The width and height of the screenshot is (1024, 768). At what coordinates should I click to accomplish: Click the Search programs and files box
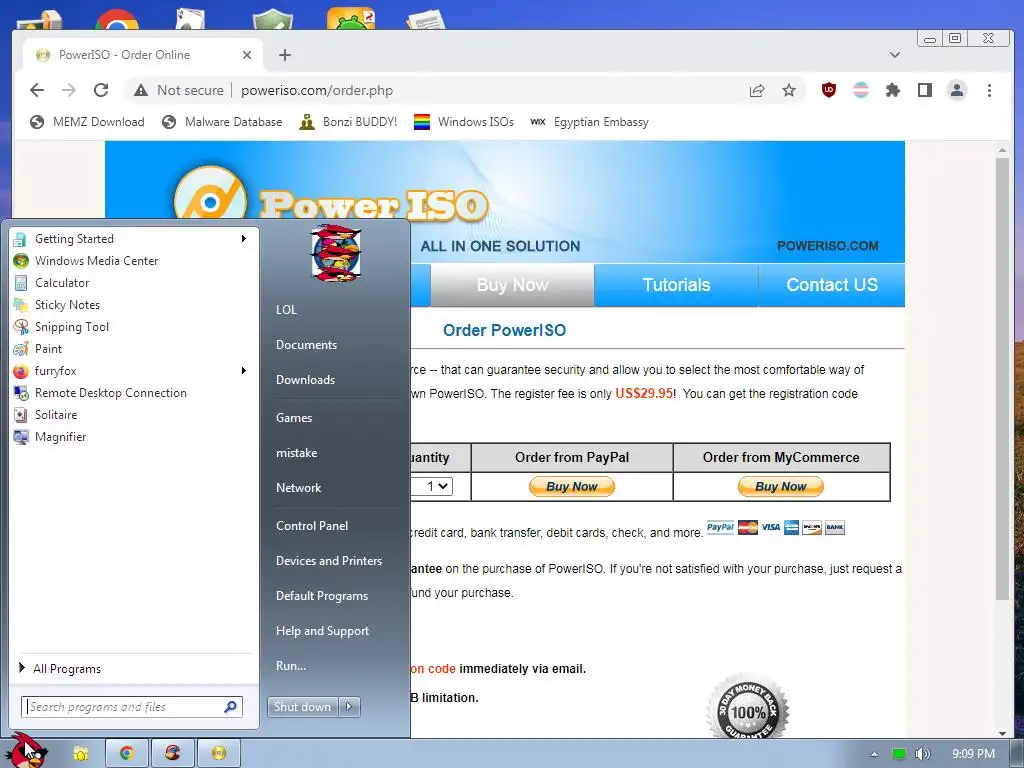[132, 707]
